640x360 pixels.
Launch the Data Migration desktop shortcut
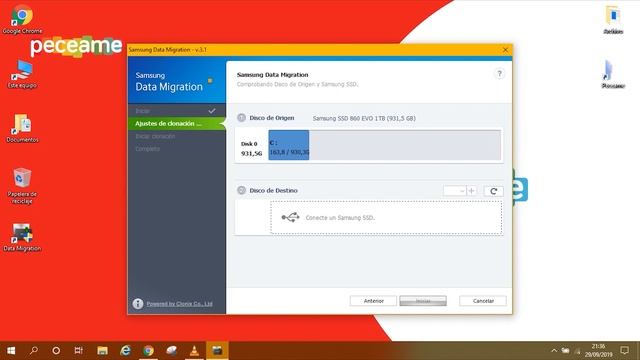tap(22, 238)
